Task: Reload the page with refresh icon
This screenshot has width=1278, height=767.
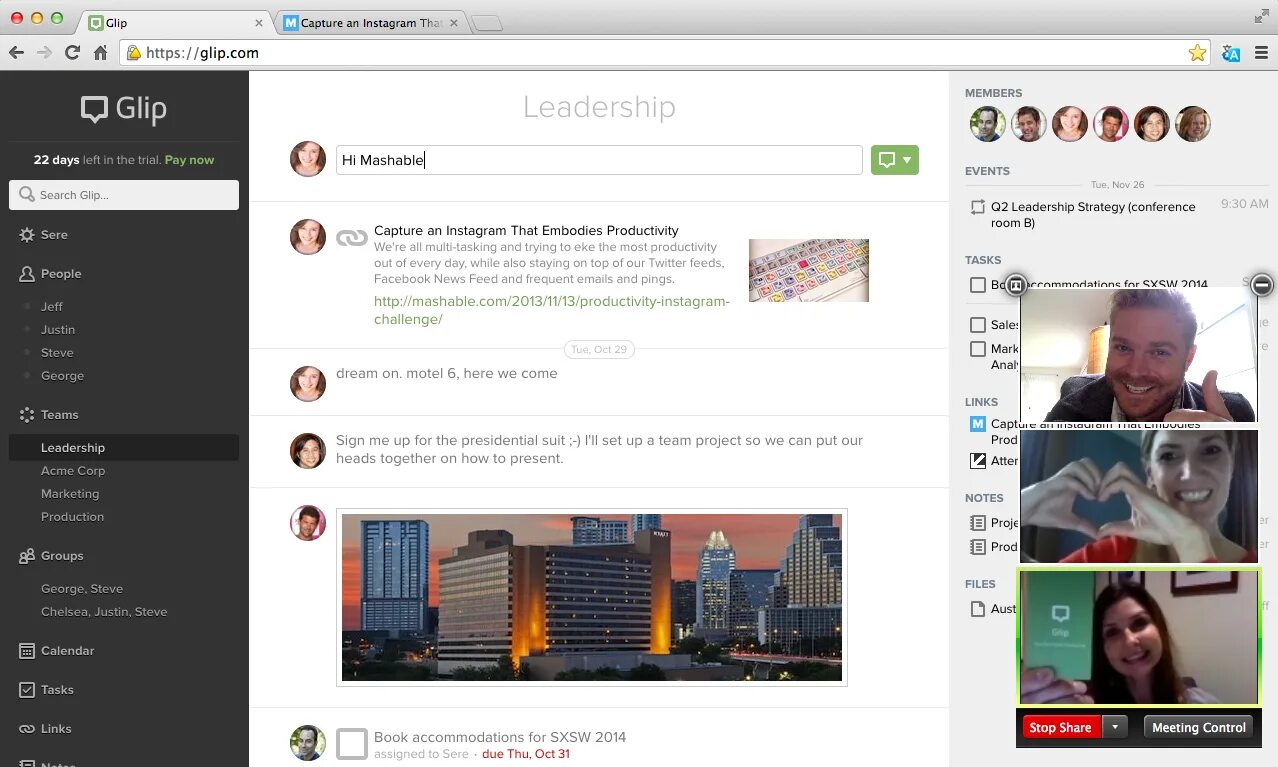Action: [x=72, y=53]
